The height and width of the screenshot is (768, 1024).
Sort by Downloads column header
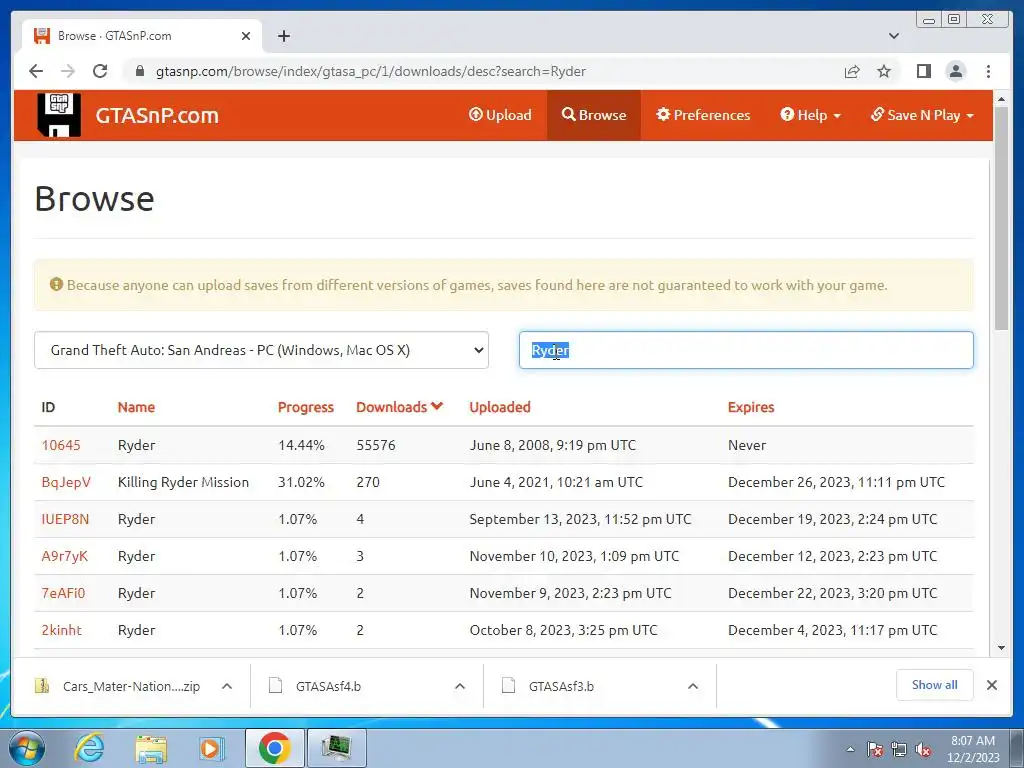point(400,407)
